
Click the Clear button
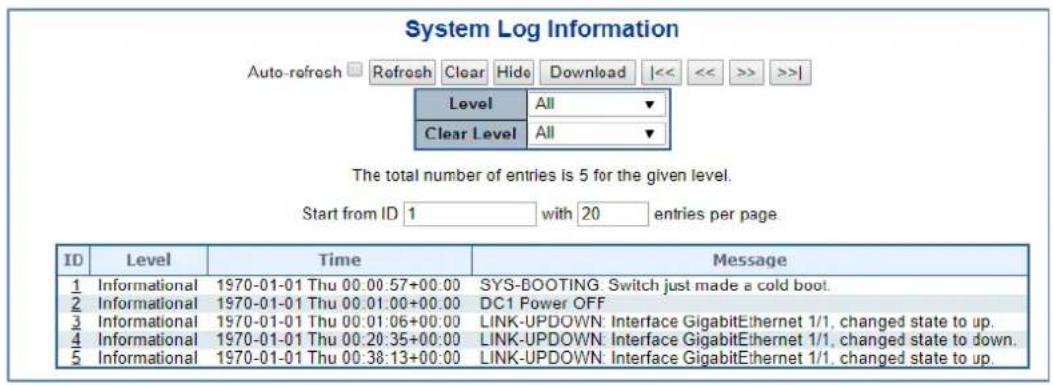[x=464, y=72]
